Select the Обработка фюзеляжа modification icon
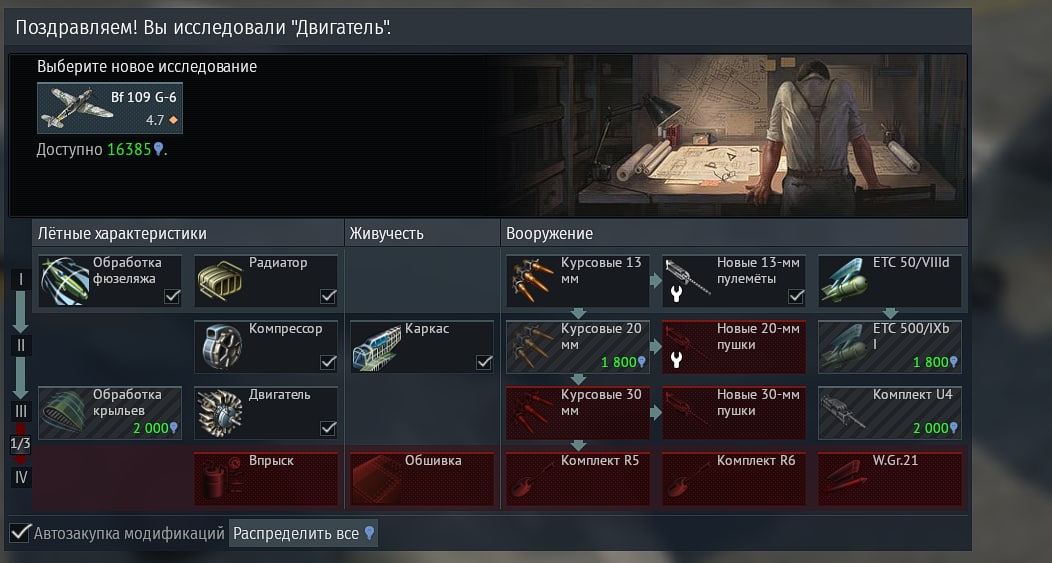The height and width of the screenshot is (563, 1052). 65,281
